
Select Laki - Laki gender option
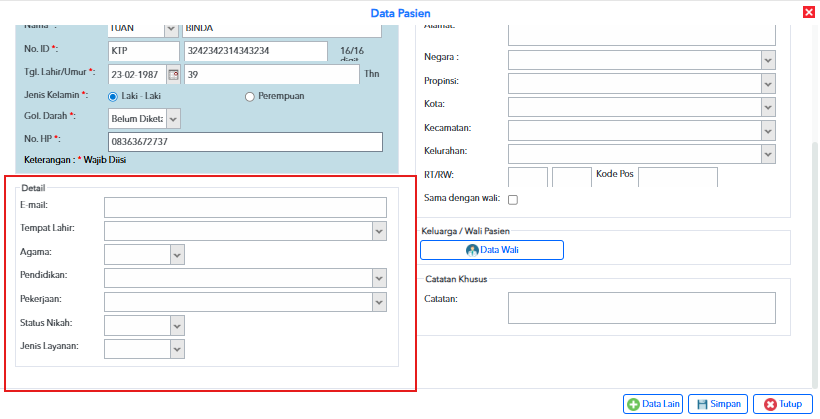click(112, 97)
